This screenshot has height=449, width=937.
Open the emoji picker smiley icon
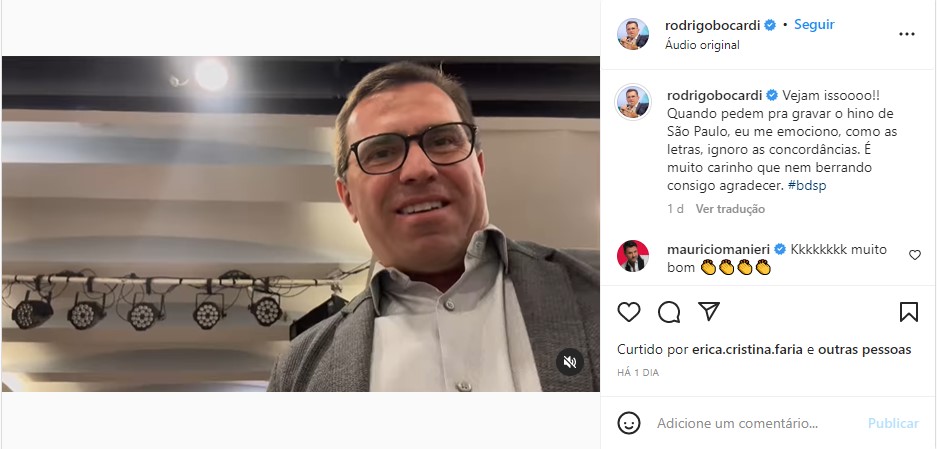tap(629, 423)
